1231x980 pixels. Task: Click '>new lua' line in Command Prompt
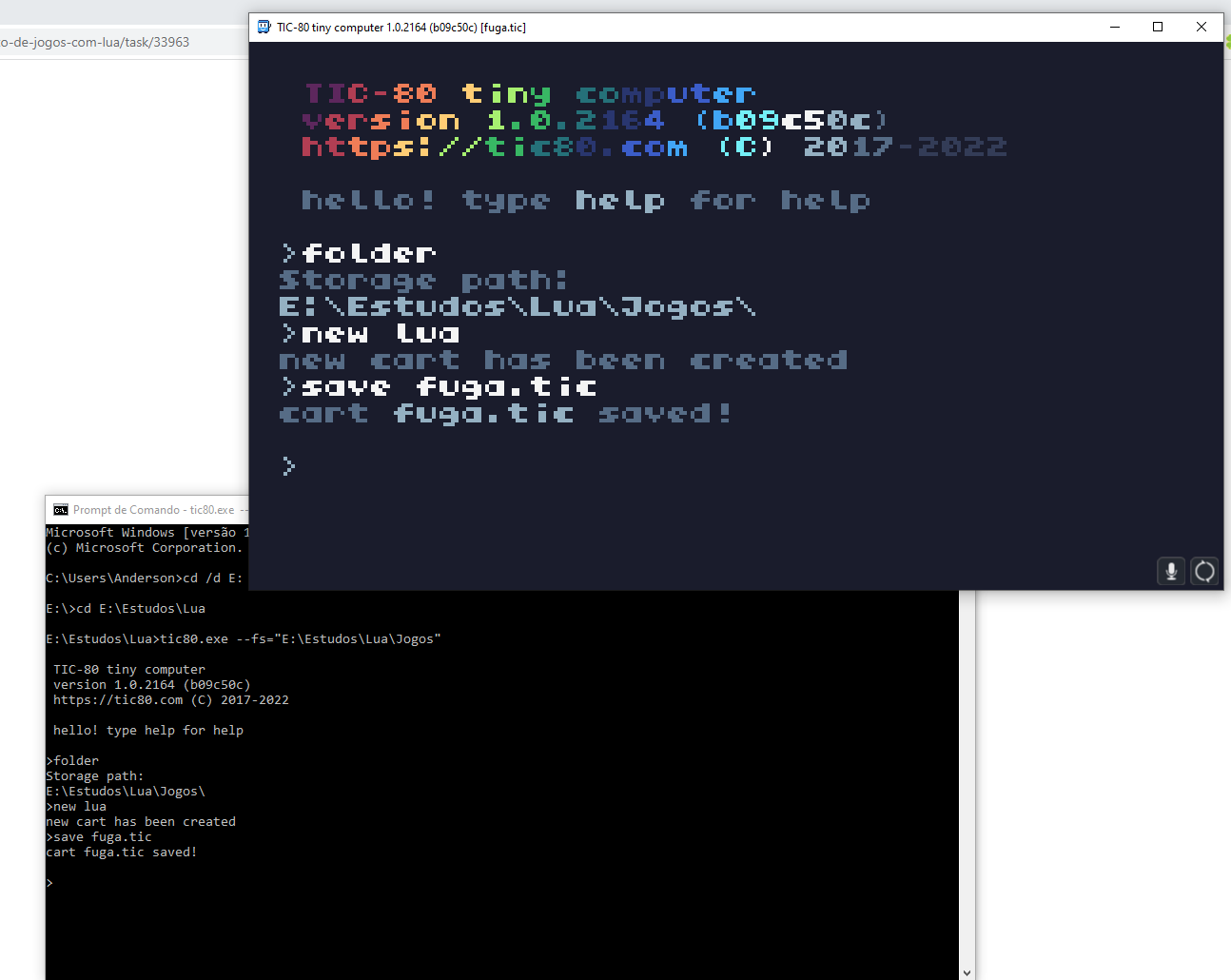pyautogui.click(x=76, y=807)
